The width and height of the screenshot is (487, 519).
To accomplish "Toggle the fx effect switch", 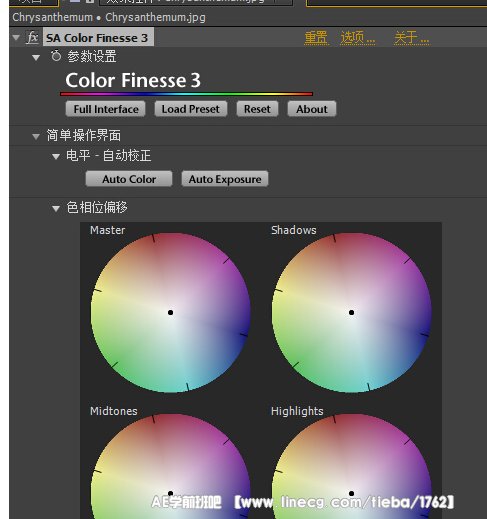I will (33, 37).
